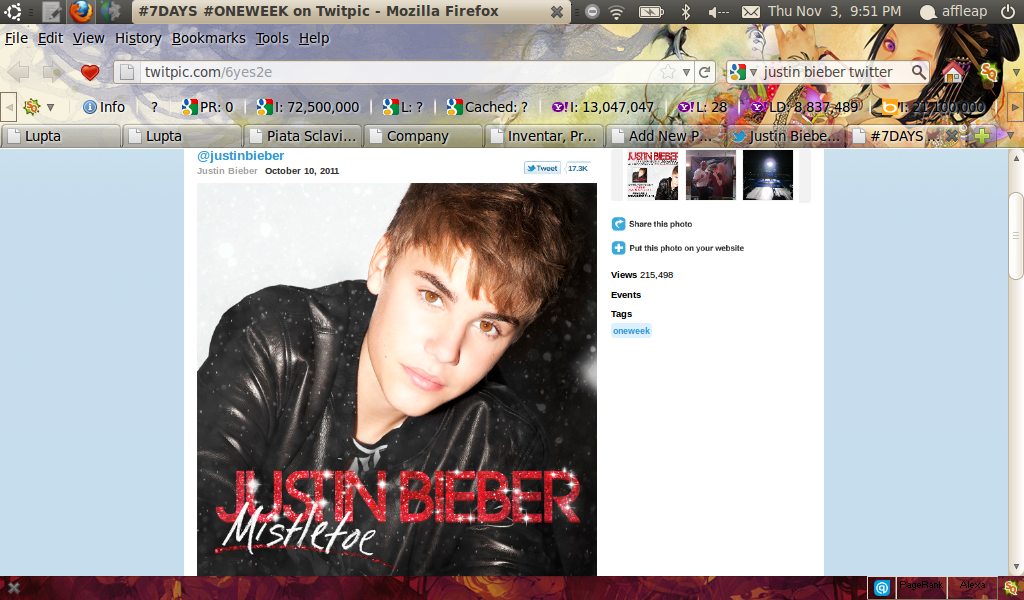Open the volume indicator menu
The width and height of the screenshot is (1024, 600).
click(x=718, y=12)
